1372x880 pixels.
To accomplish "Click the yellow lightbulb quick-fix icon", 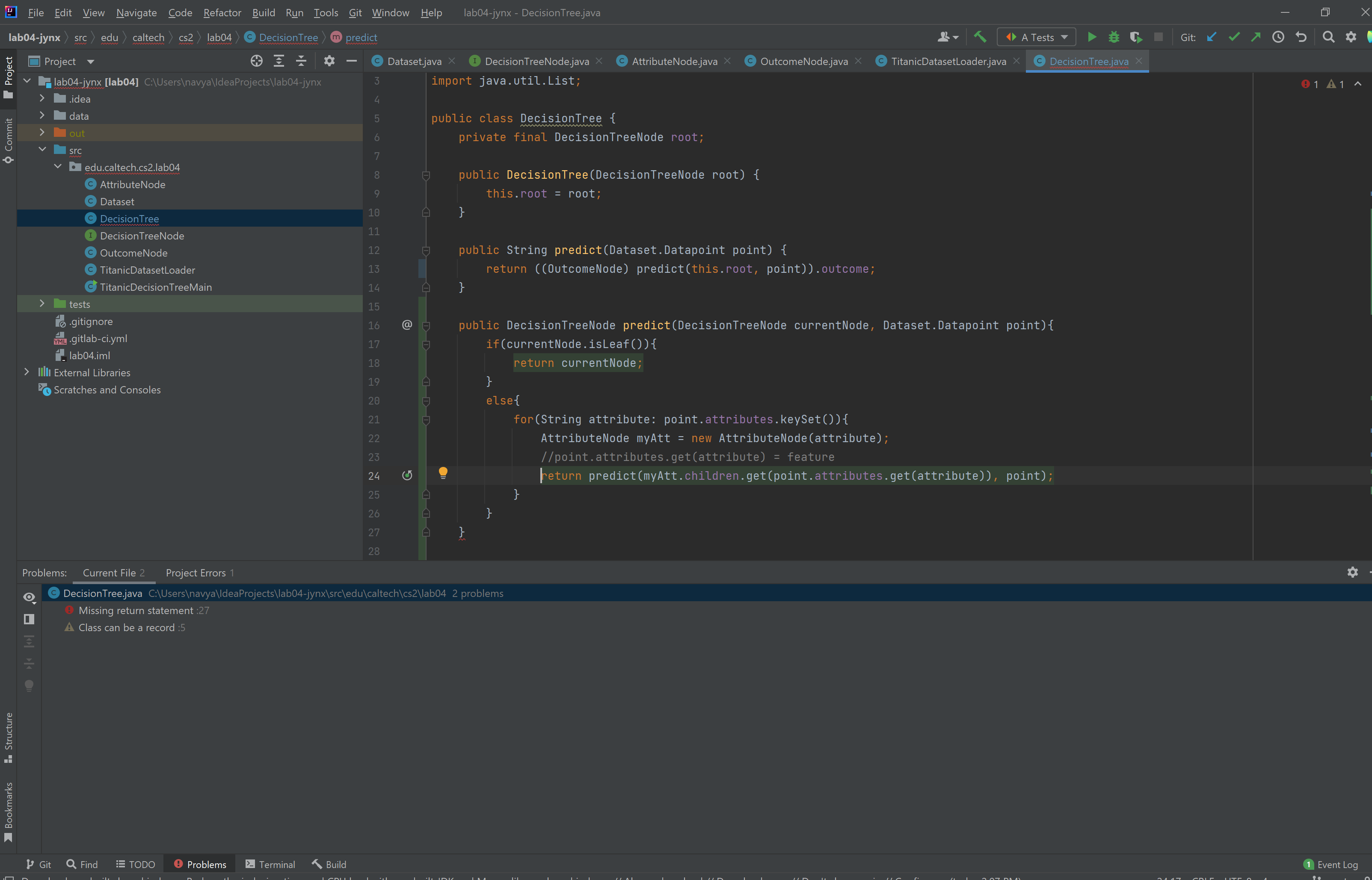I will click(443, 472).
